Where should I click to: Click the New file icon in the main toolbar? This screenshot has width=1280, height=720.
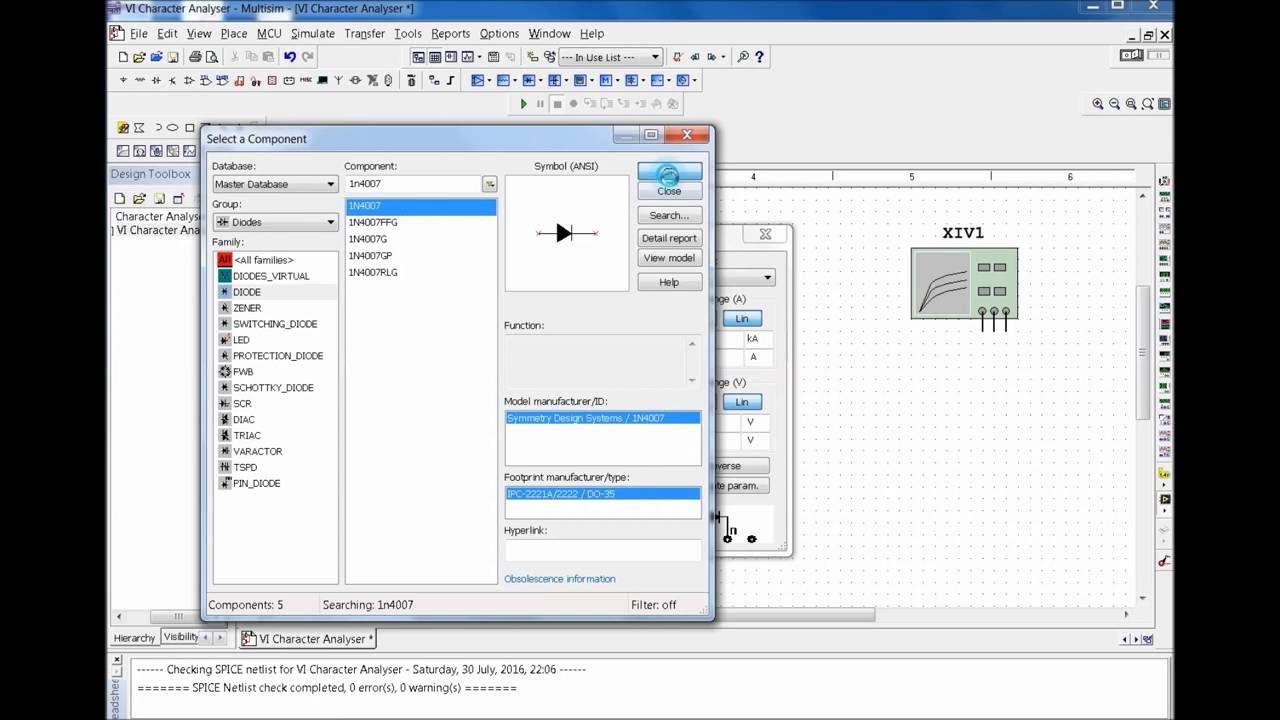click(123, 57)
